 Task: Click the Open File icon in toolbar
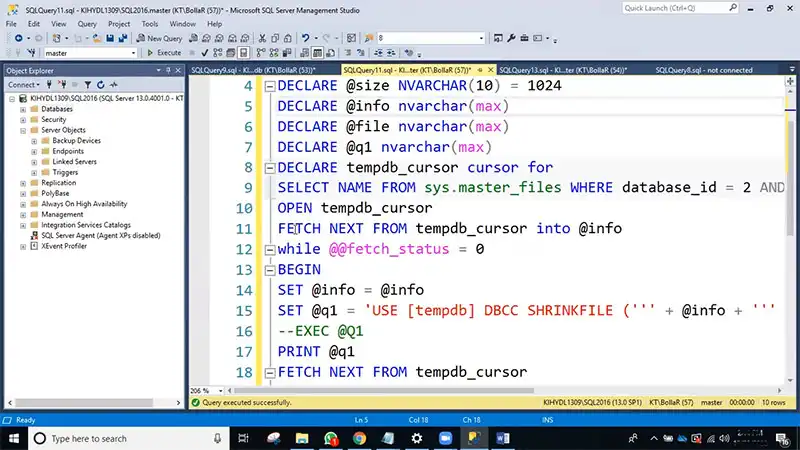pos(96,38)
